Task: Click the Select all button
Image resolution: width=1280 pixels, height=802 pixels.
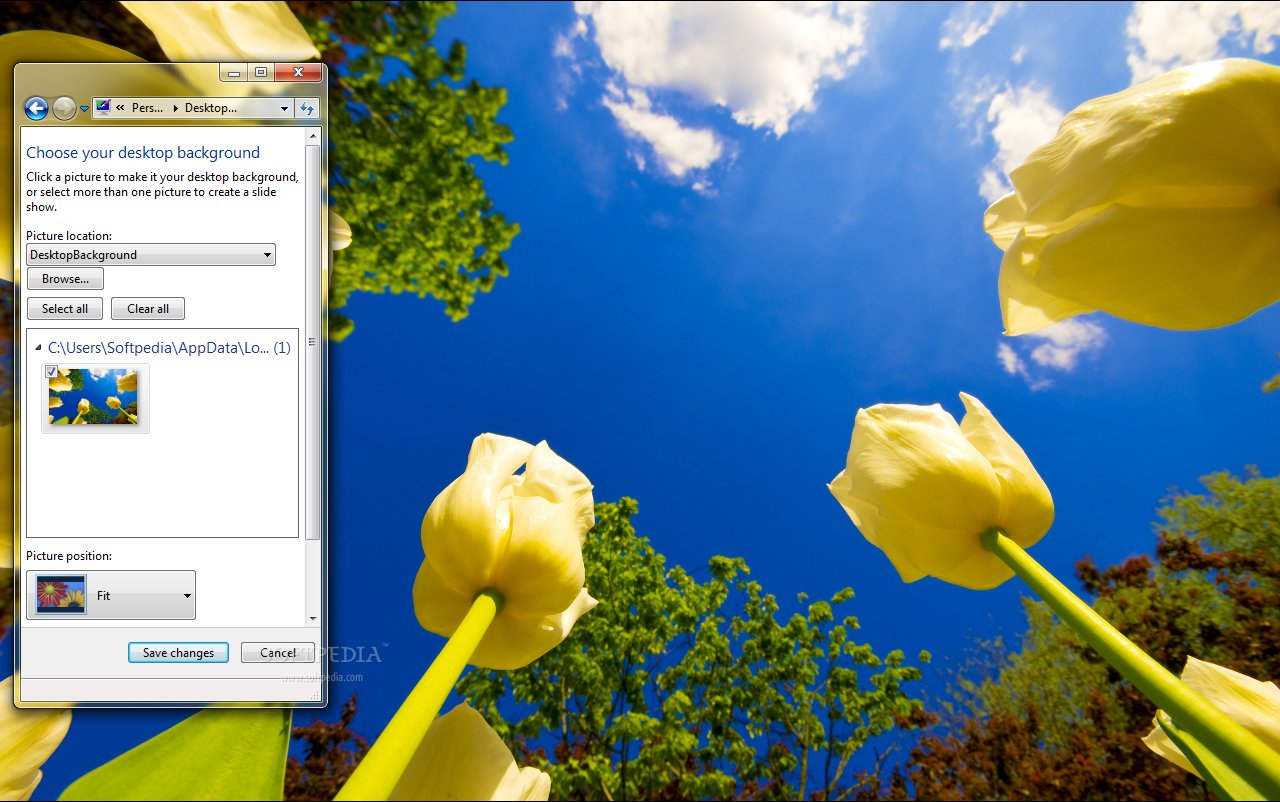Action: coord(65,309)
